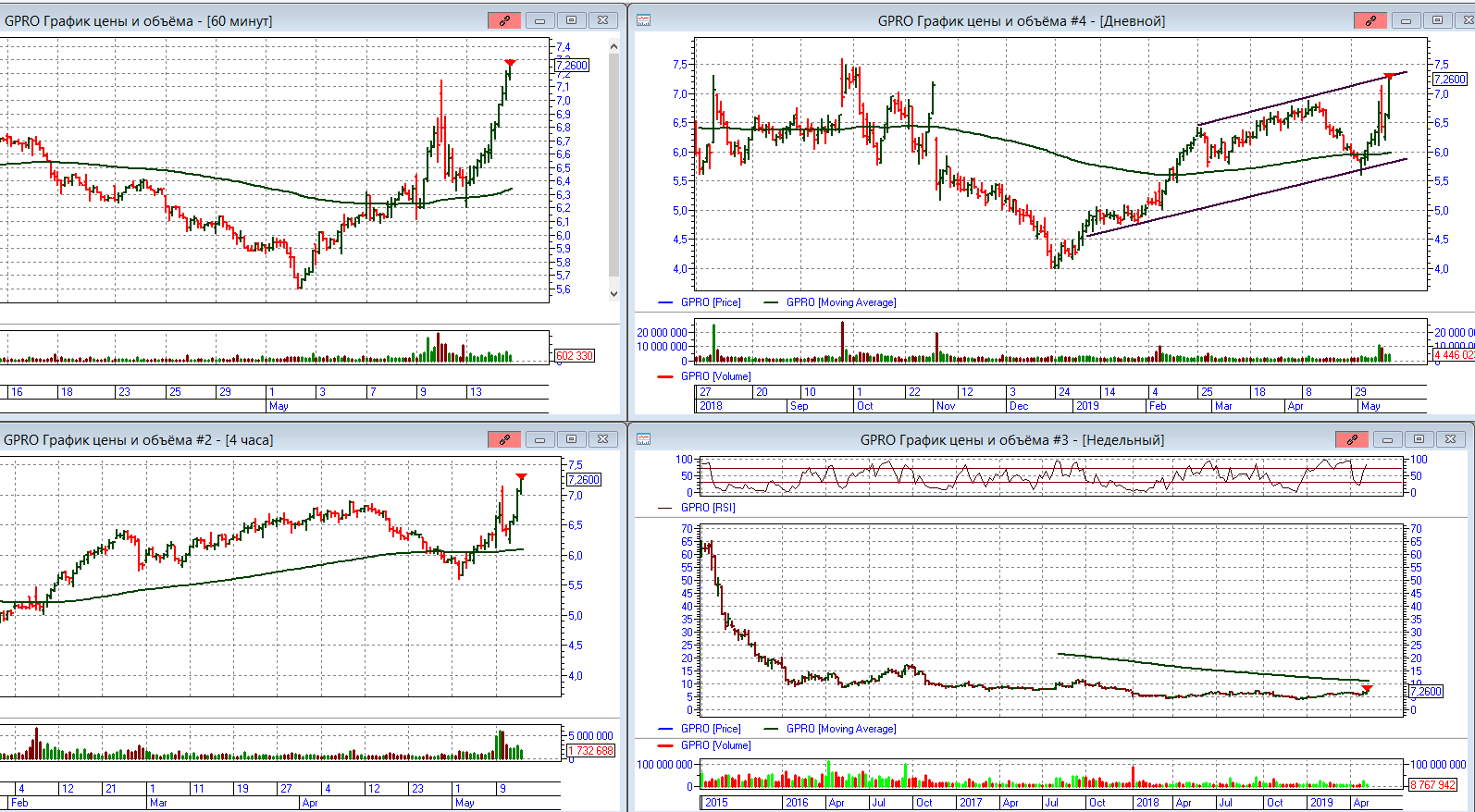Click link icon in weekly chart #3 window

(x=1352, y=439)
